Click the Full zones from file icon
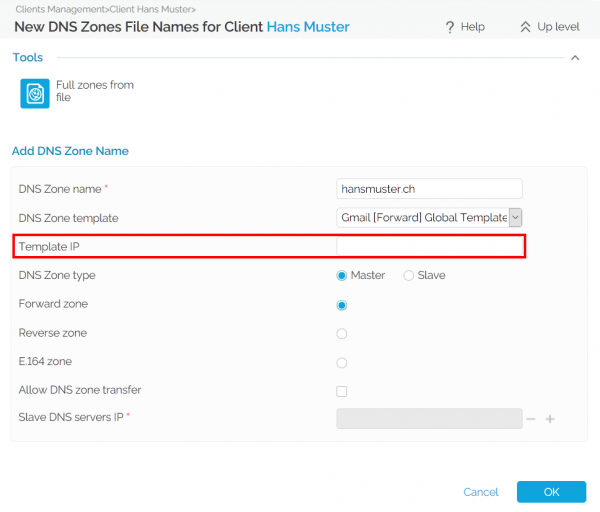This screenshot has height=512, width=600. (x=35, y=93)
